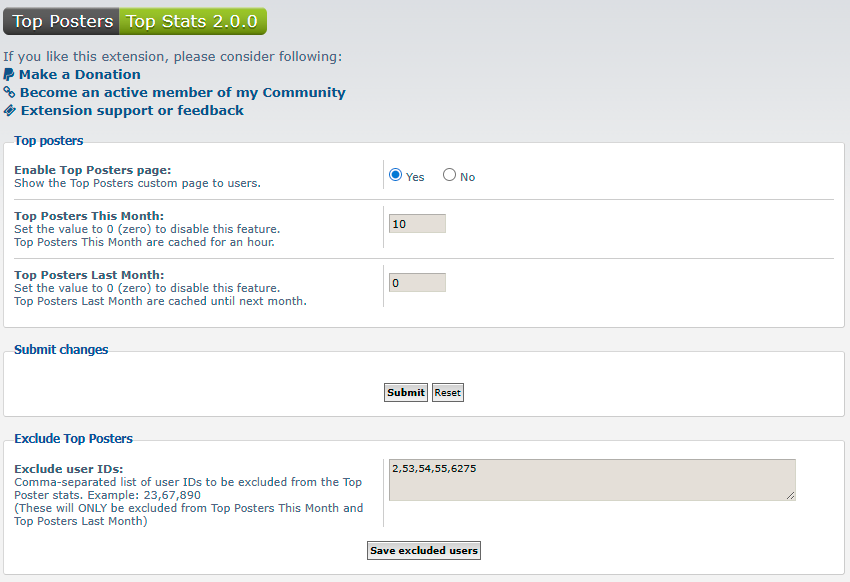Click the PayPal icon beside Make a Donation
This screenshot has width=850, height=582.
click(x=9, y=74)
